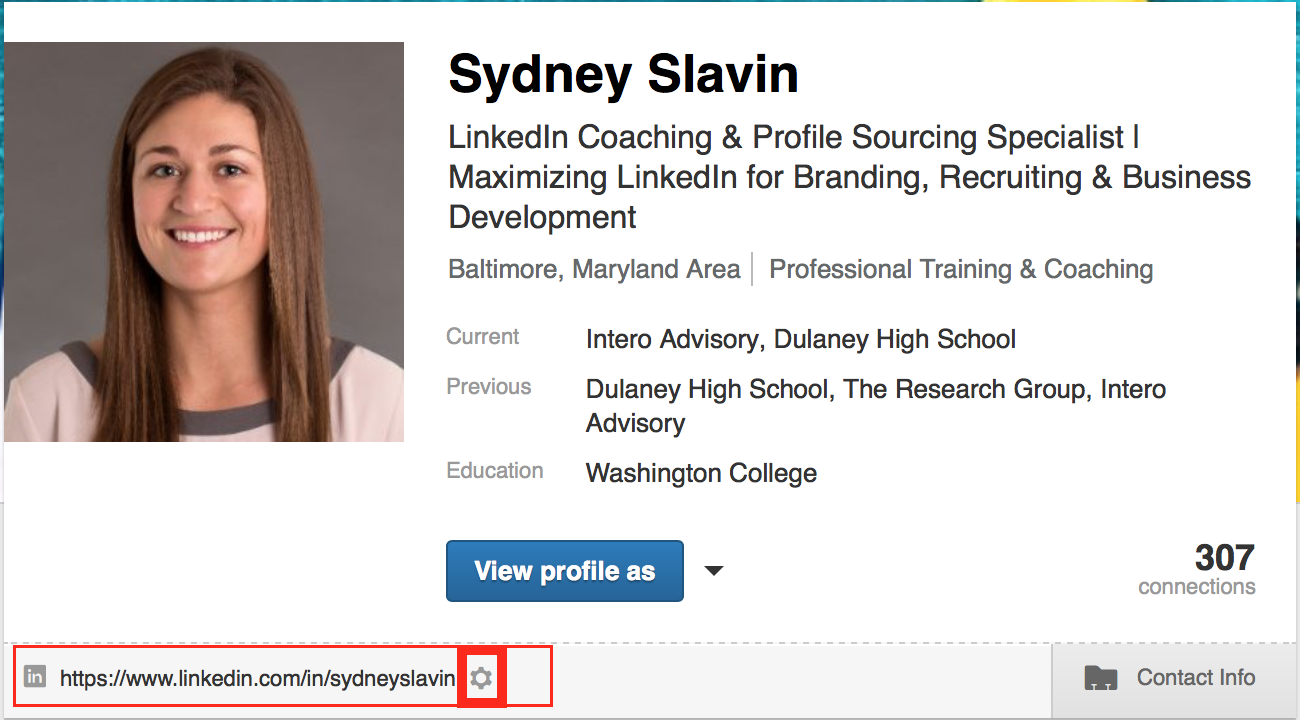Click the LinkedIn logo icon before the URL
The height and width of the screenshot is (720, 1300).
coord(35,677)
